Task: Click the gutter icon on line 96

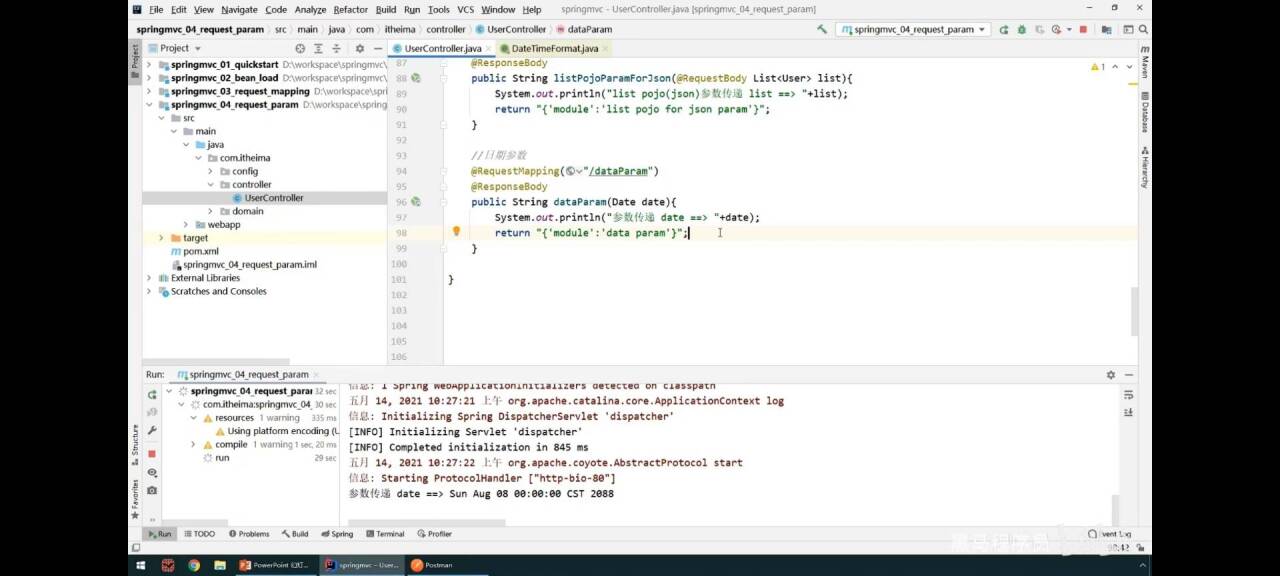Action: (416, 201)
